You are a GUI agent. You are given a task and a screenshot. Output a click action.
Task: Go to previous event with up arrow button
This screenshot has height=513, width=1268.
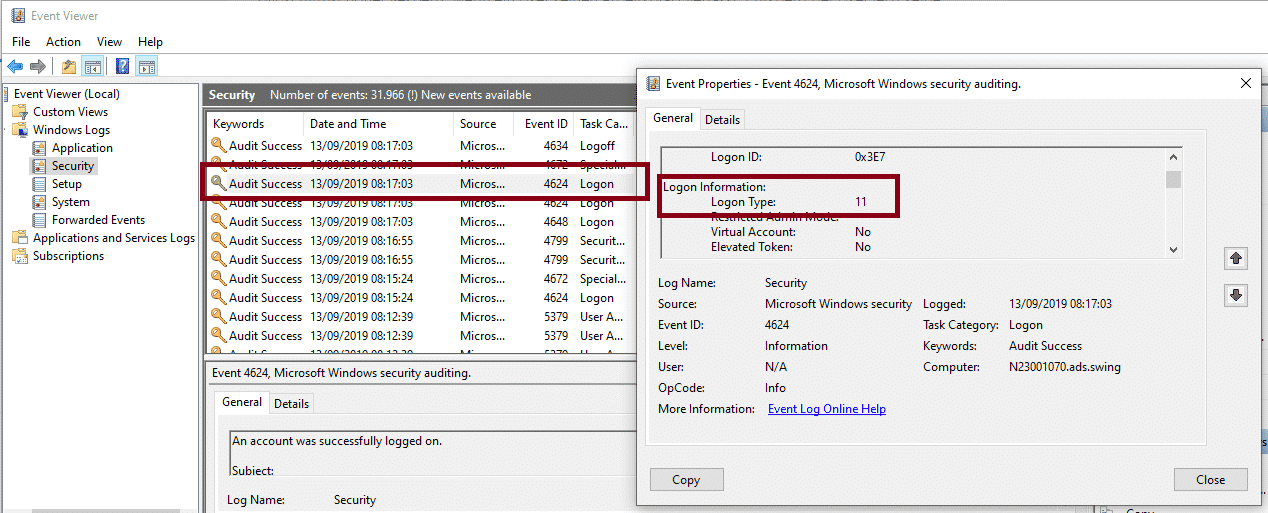tap(1236, 258)
